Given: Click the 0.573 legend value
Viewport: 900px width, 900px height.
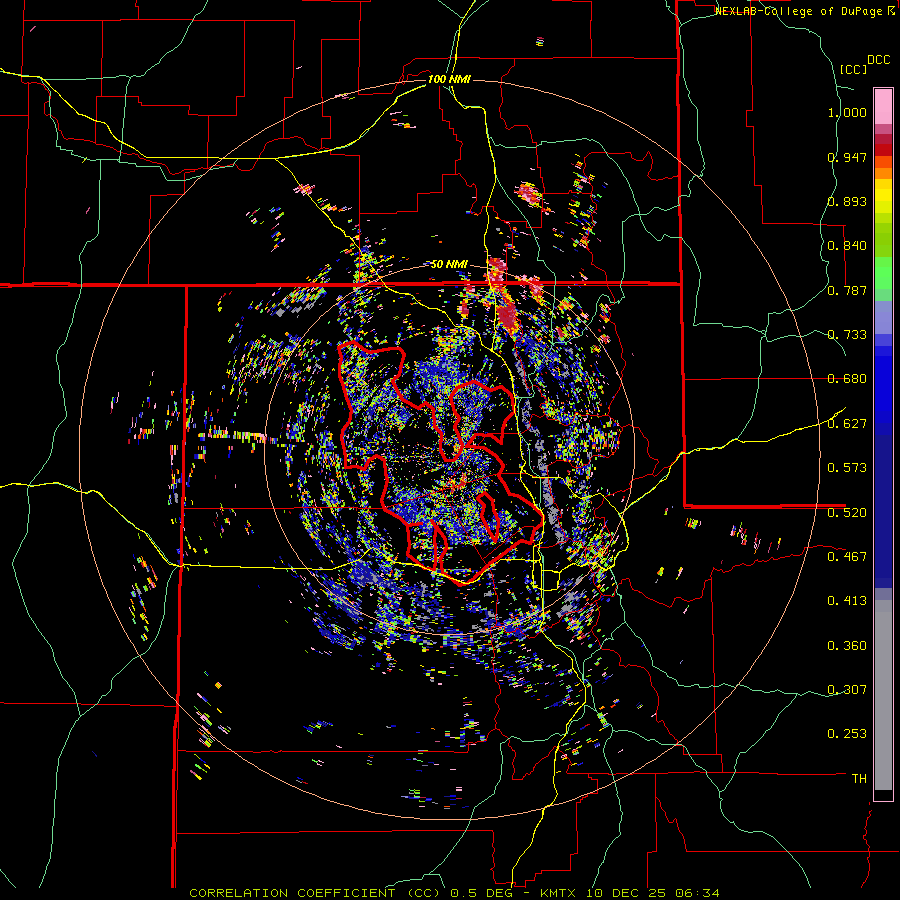Looking at the screenshot, I should point(847,468).
